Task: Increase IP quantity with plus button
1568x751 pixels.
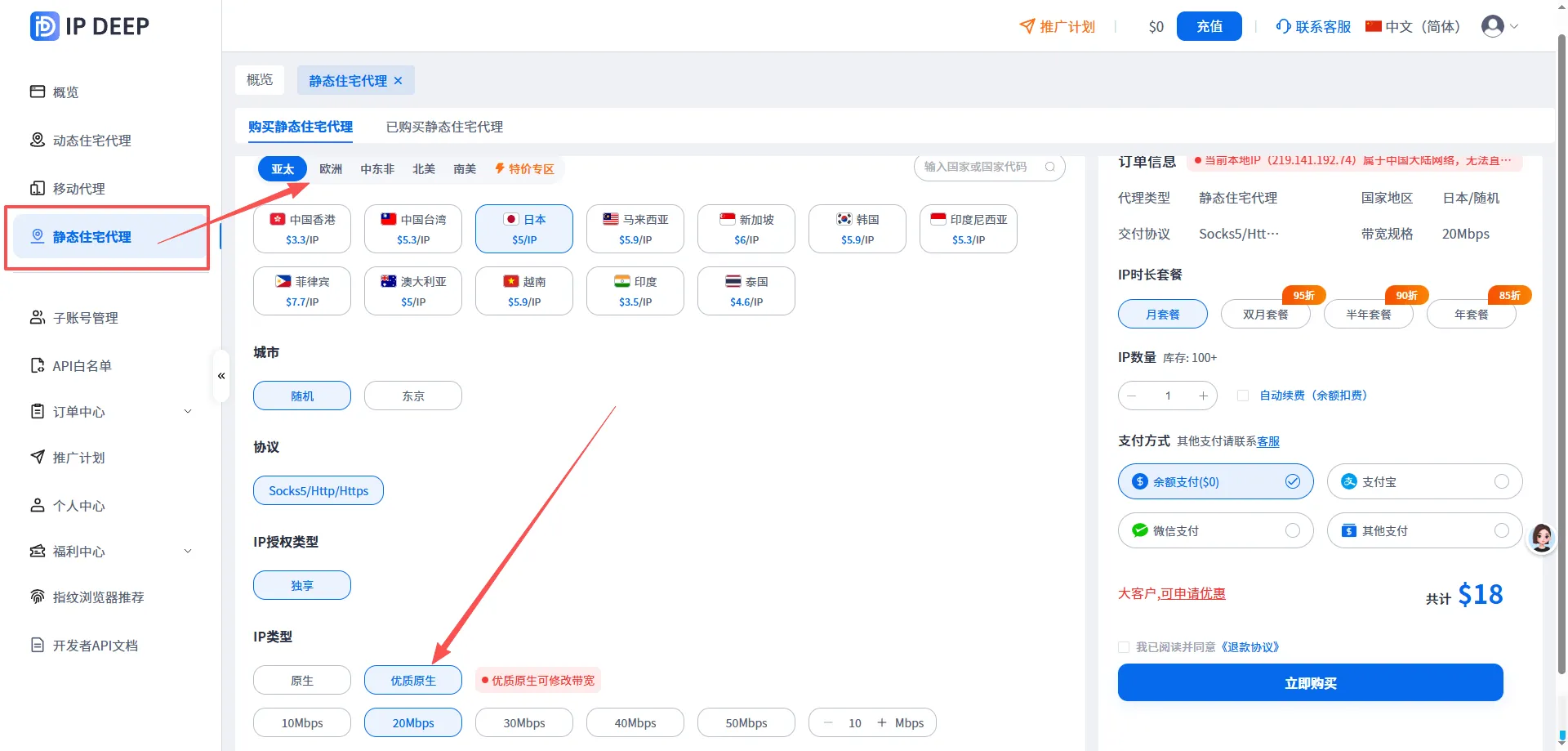Action: [1203, 396]
